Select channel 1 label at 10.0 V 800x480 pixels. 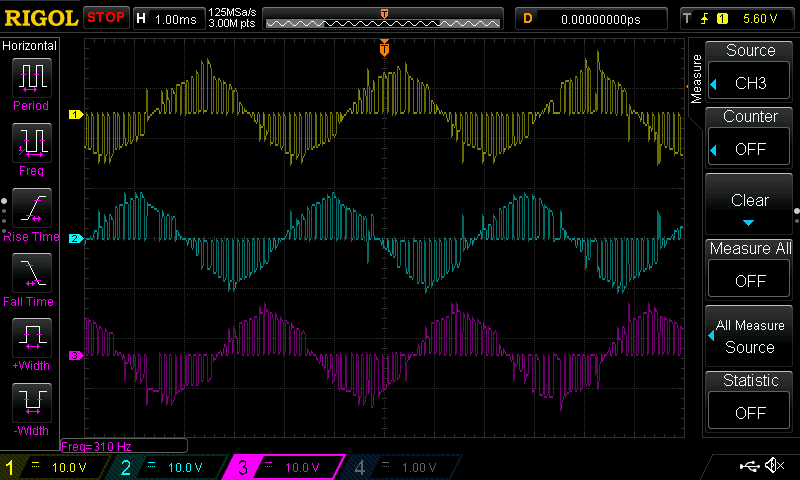(54, 467)
